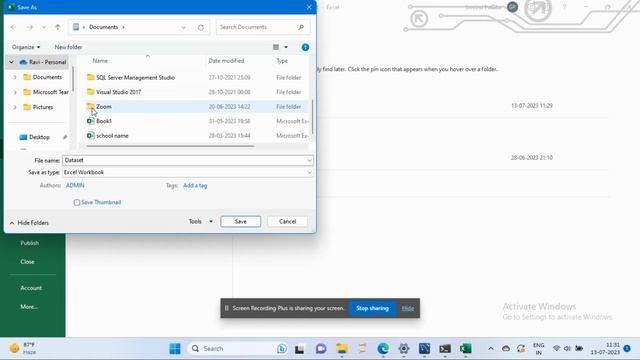The height and width of the screenshot is (360, 640).
Task: Sort by the Name column header
Action: click(100, 61)
